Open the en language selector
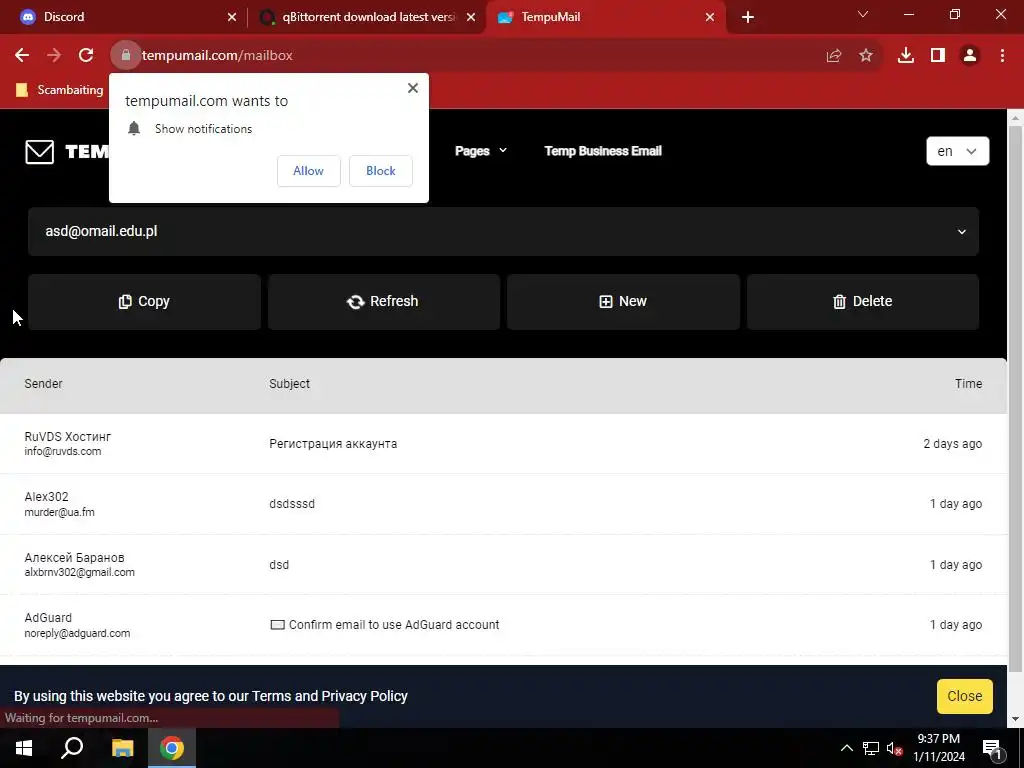 957,152
